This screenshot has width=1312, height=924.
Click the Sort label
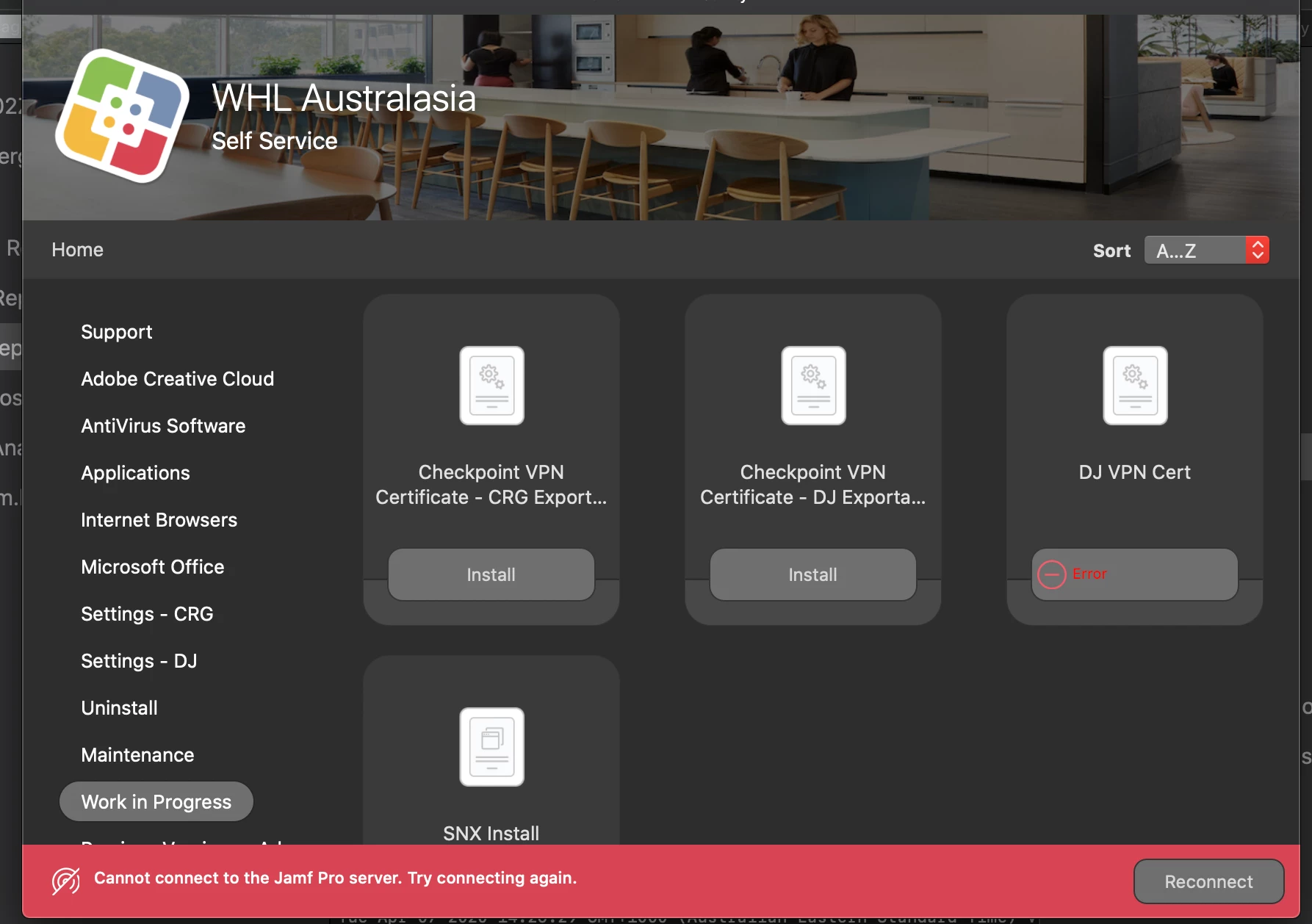(1111, 250)
